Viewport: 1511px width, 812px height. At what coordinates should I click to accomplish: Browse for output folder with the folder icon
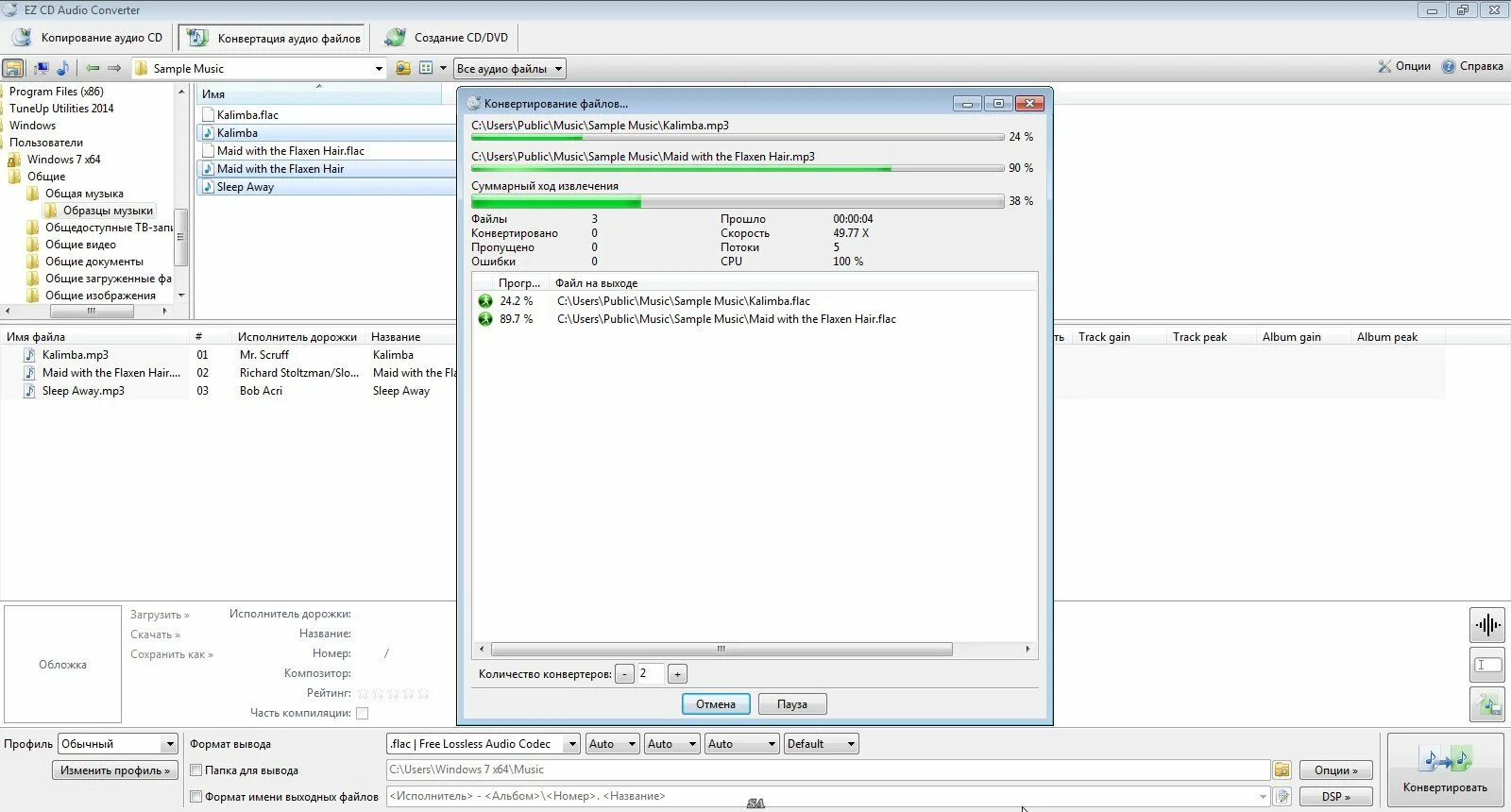click(x=1282, y=770)
